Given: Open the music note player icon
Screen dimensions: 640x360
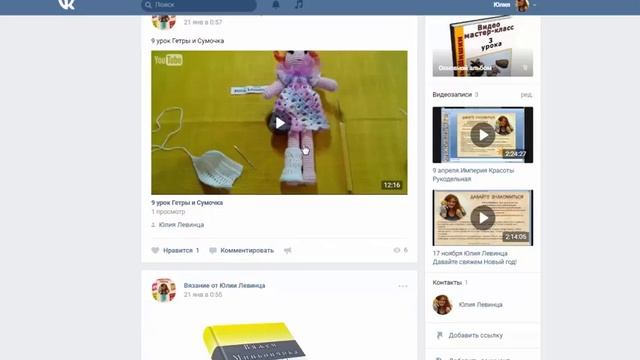Looking at the screenshot, I should pos(299,4).
